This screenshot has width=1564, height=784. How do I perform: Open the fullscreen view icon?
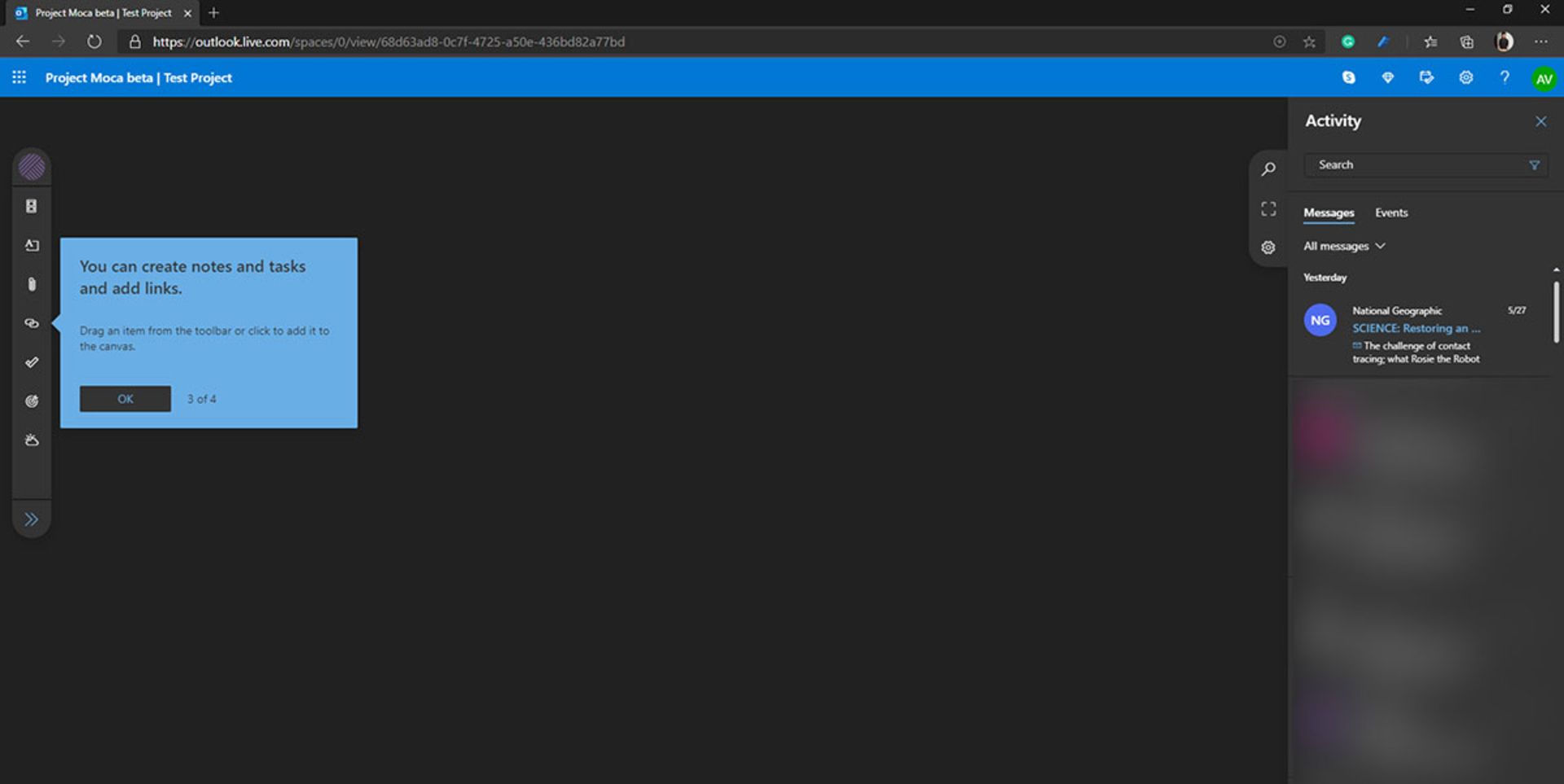coord(1268,208)
